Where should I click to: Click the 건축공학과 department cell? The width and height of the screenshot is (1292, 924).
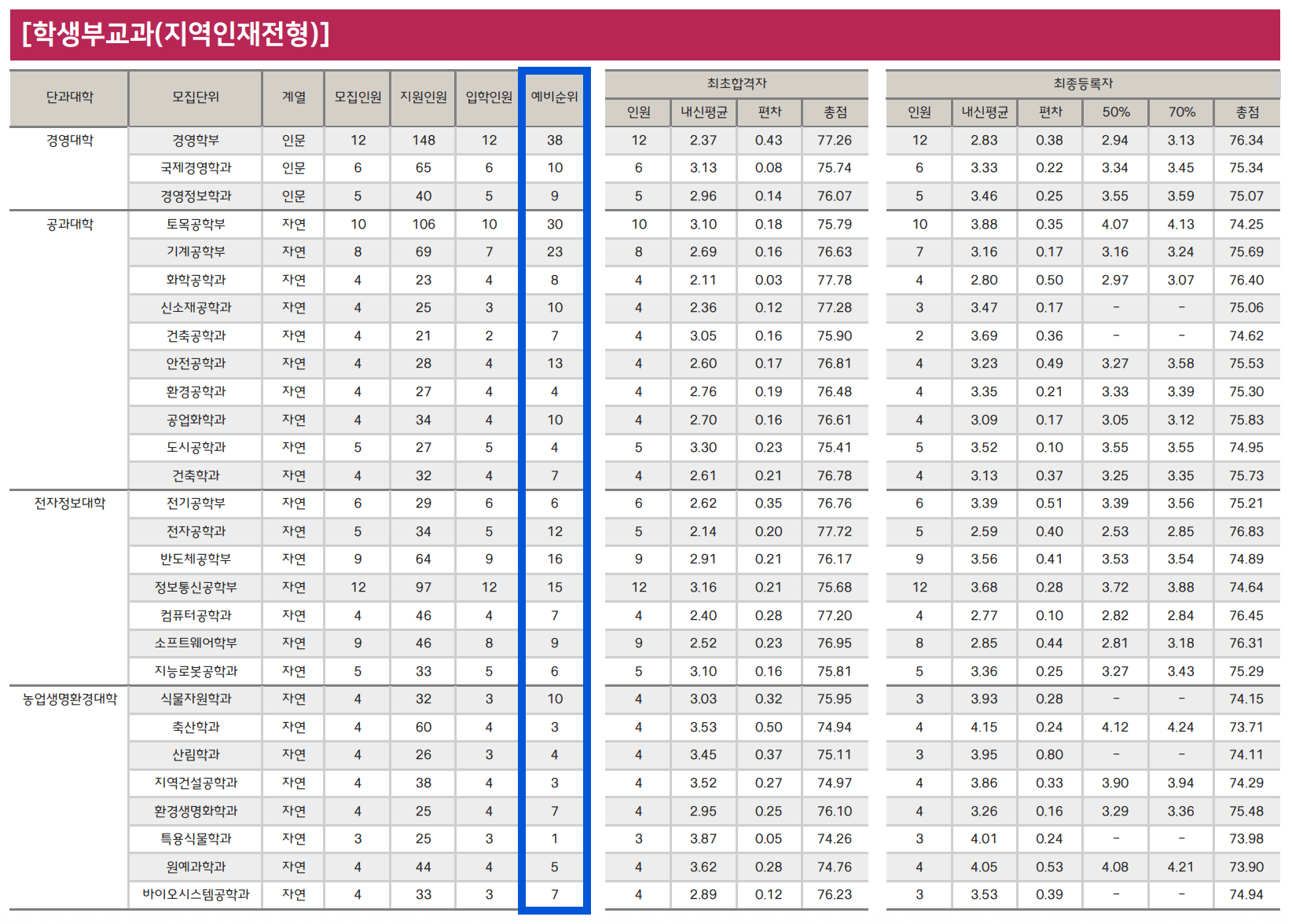click(196, 336)
